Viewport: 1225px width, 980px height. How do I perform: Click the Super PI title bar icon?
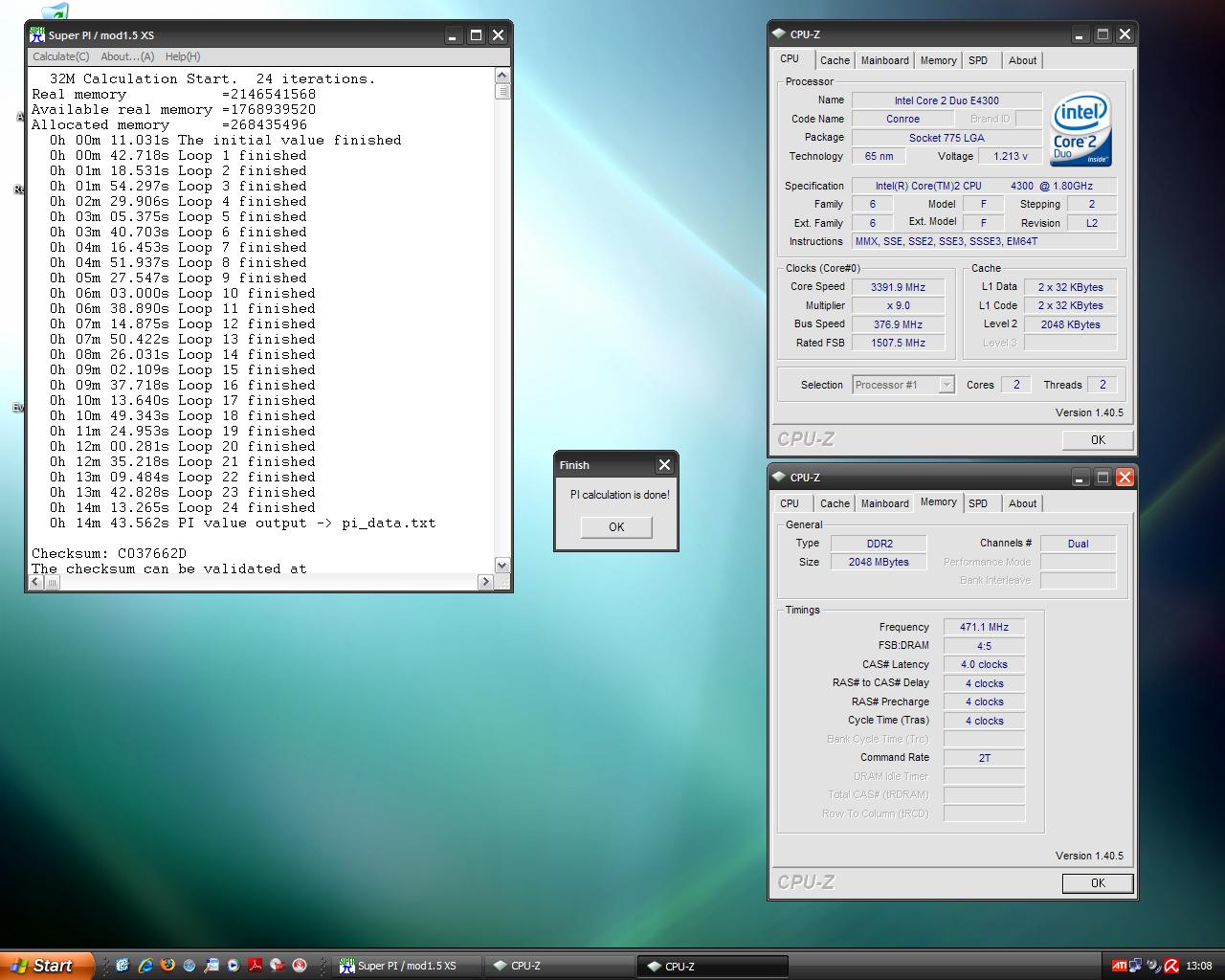coord(37,35)
